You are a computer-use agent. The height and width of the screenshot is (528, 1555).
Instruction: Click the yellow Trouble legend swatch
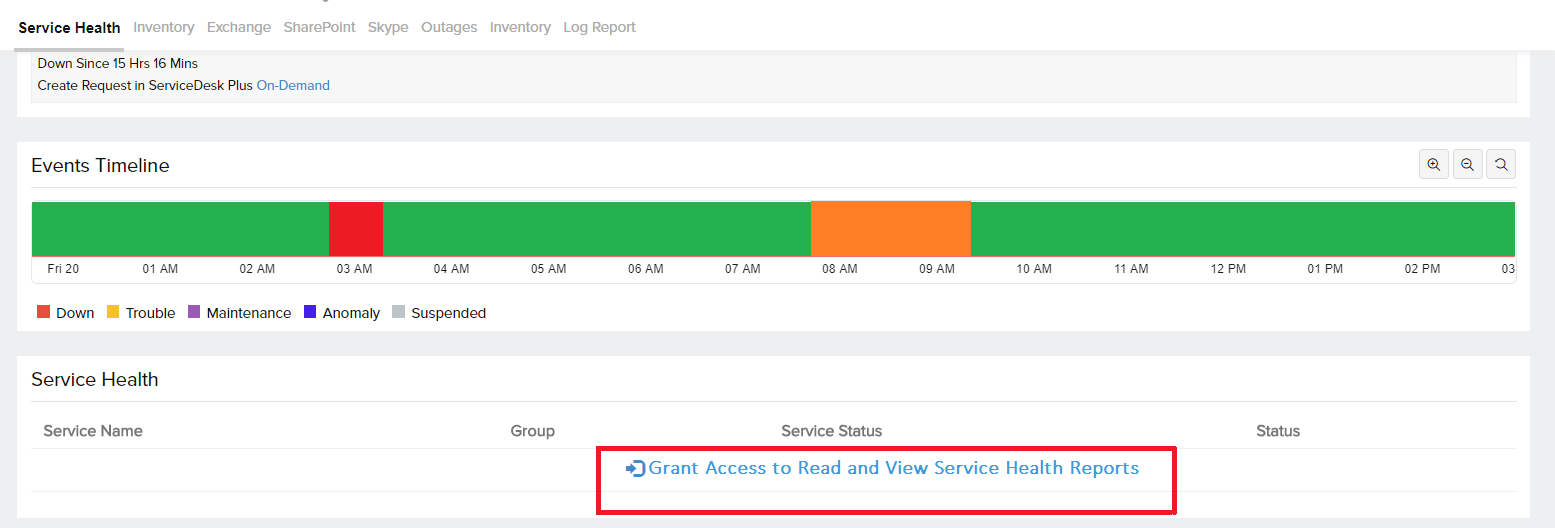pos(113,313)
